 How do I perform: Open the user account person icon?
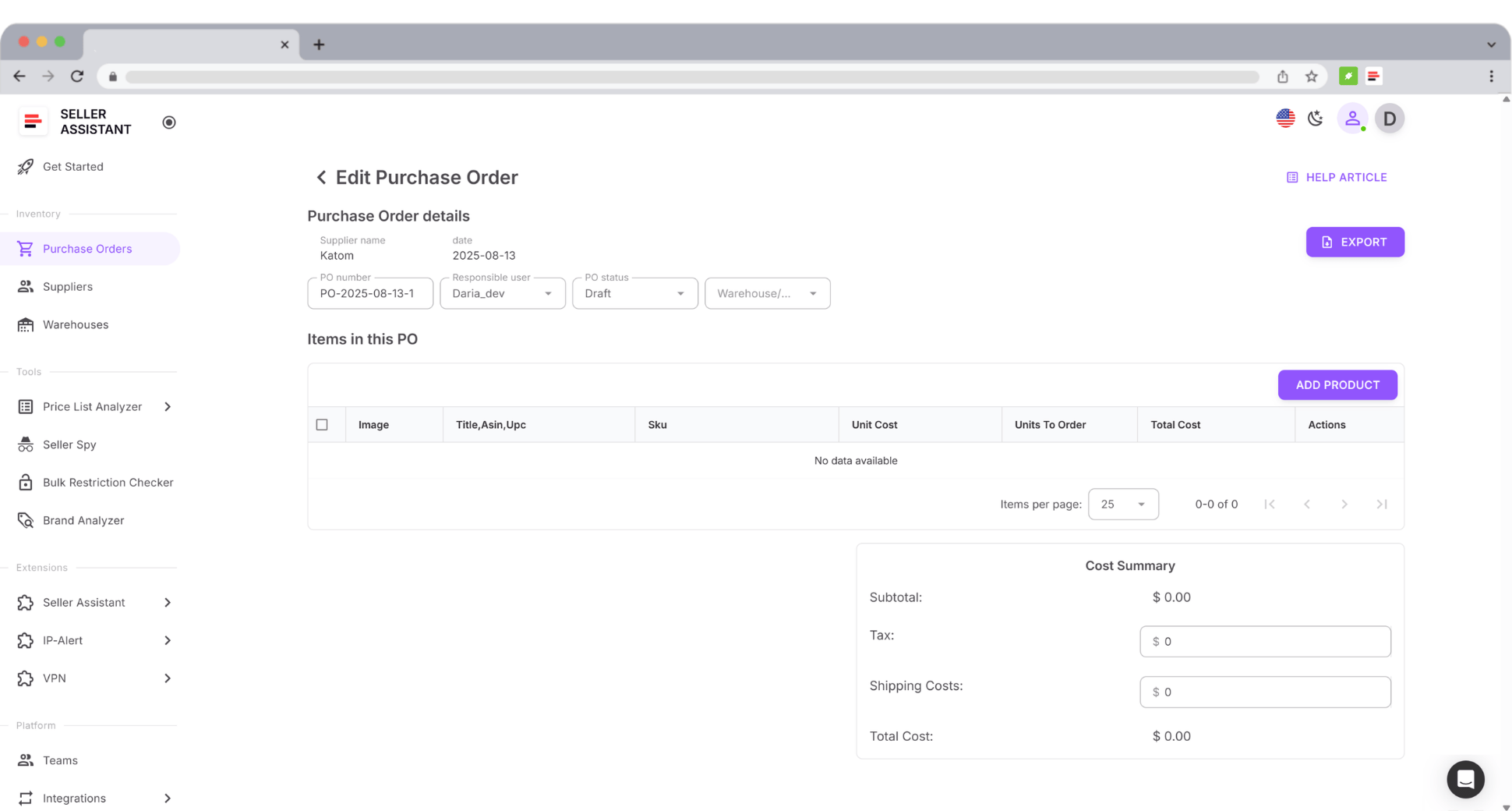point(1352,119)
